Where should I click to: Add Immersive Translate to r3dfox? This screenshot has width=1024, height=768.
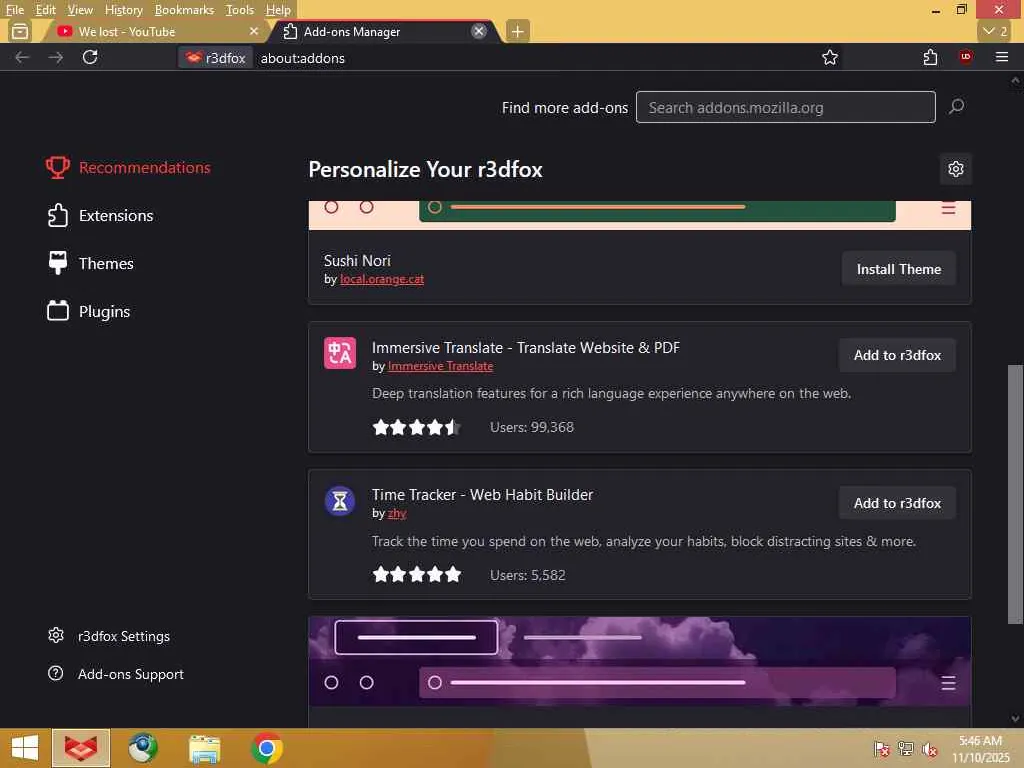(x=897, y=355)
